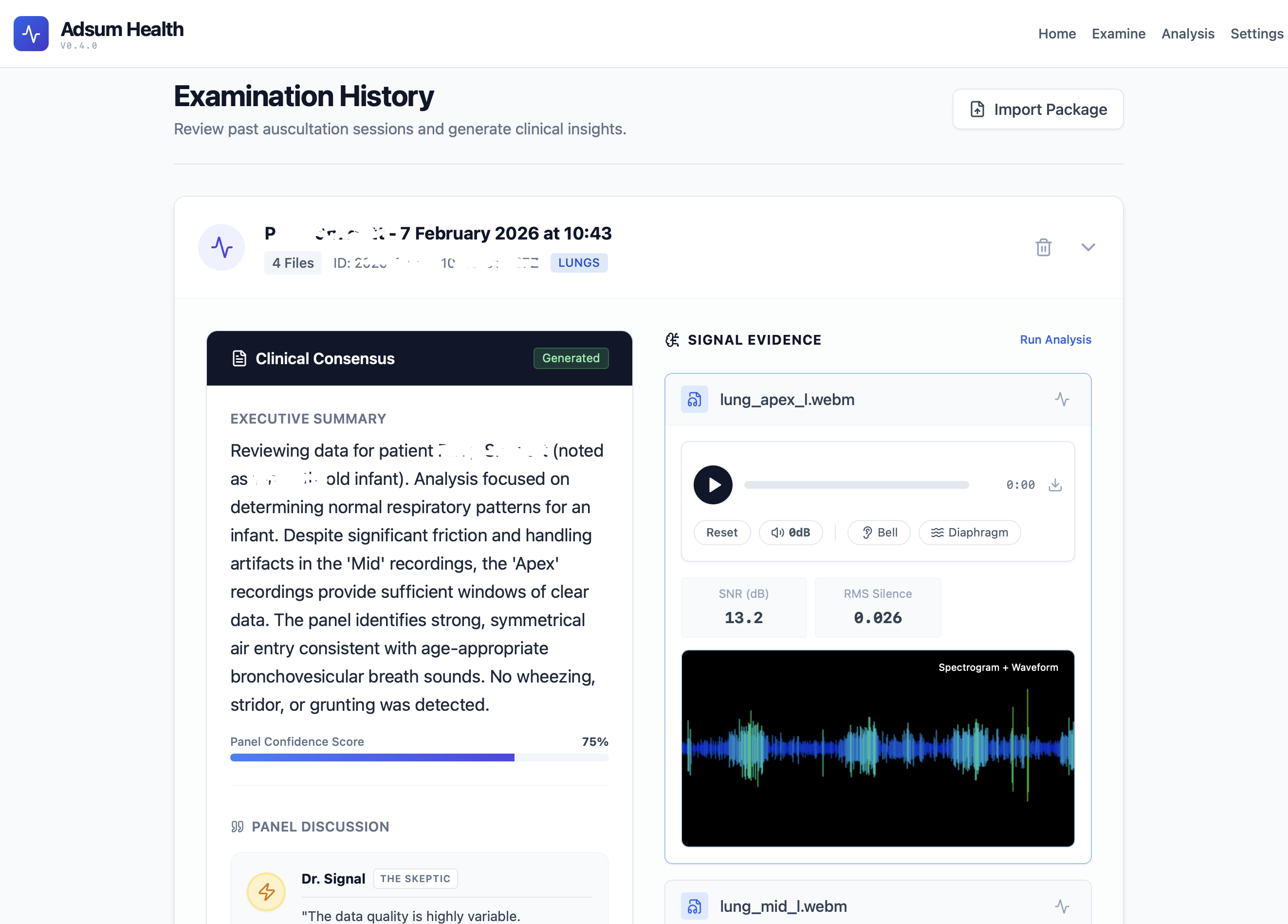Toggle the 0dB volume gain button
Viewport: 1288px width, 924px height.
pyautogui.click(x=790, y=532)
